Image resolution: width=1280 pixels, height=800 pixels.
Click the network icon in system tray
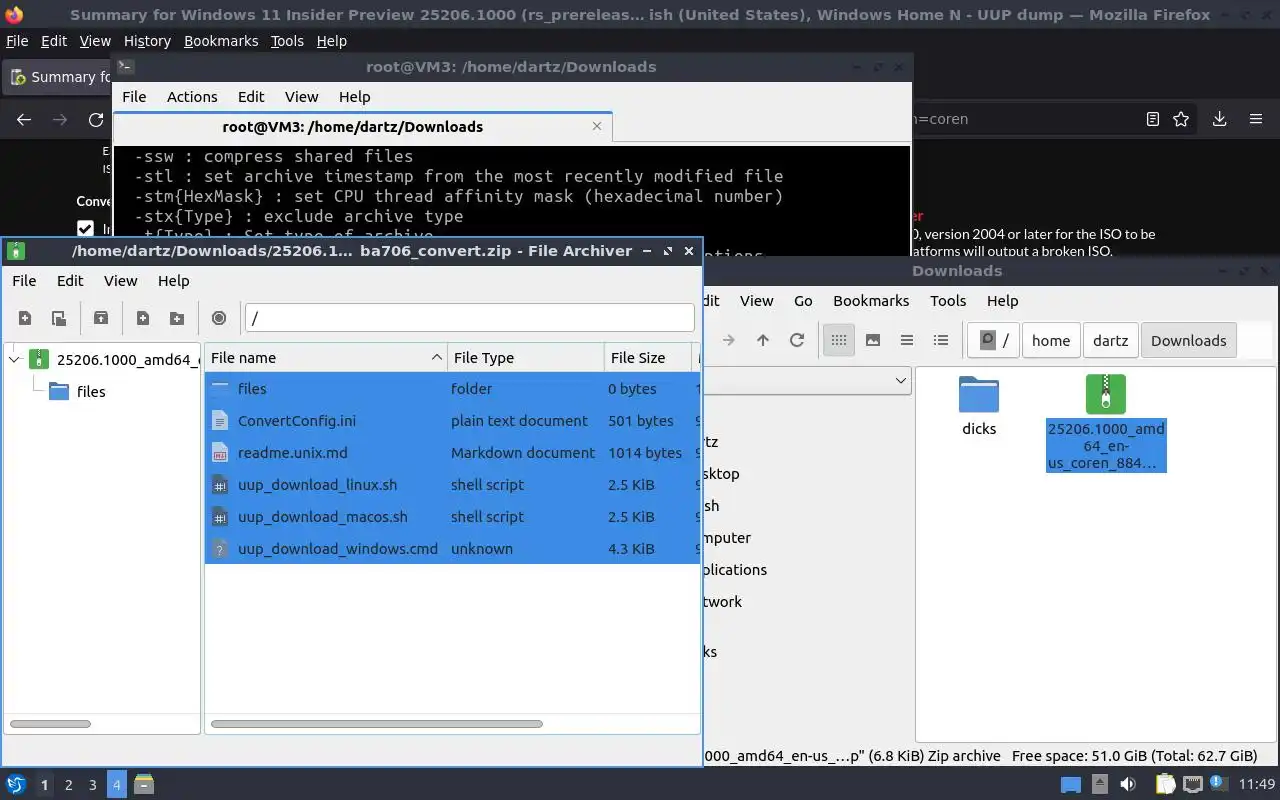point(1193,785)
